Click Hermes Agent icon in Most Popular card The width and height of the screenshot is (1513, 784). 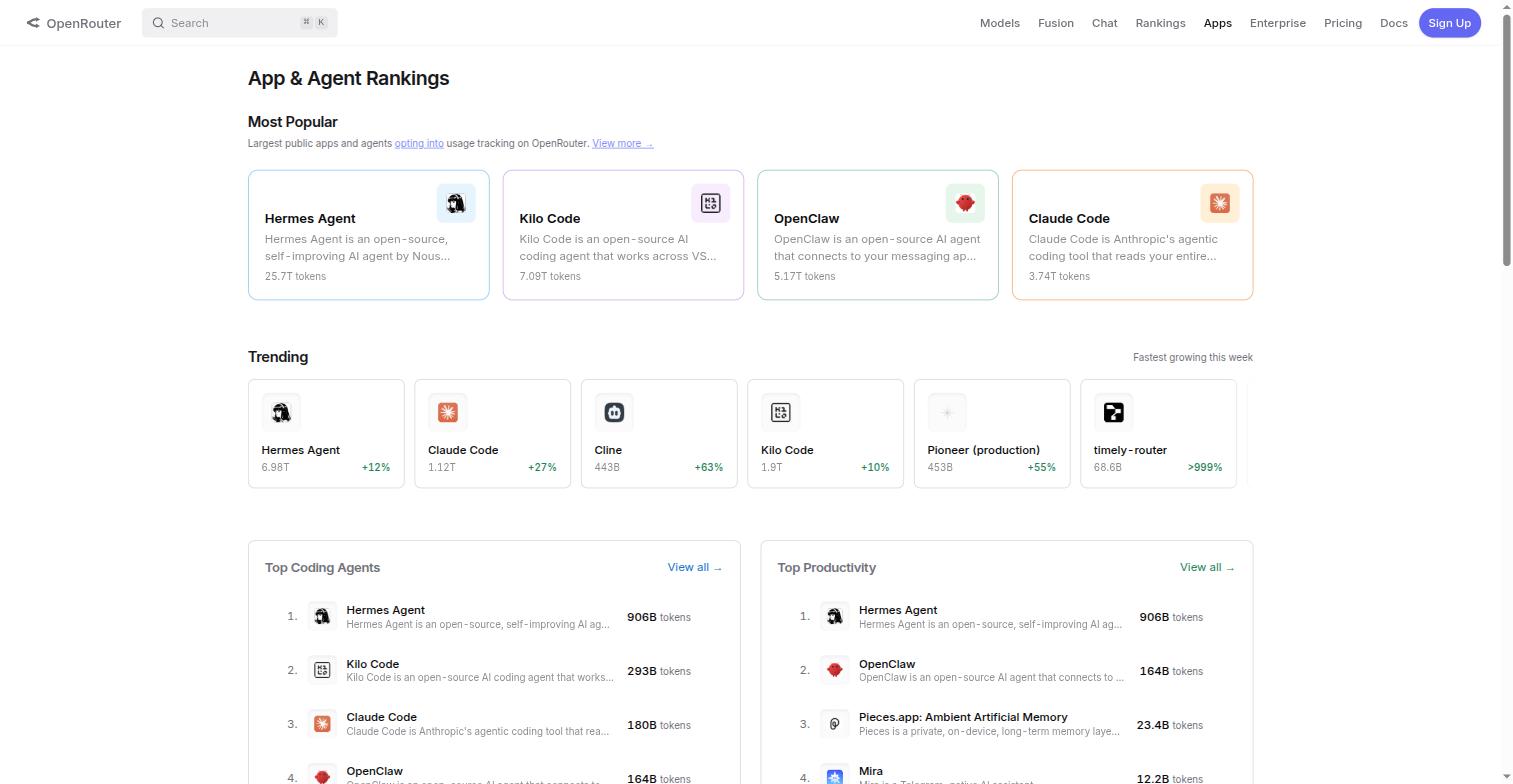[456, 203]
